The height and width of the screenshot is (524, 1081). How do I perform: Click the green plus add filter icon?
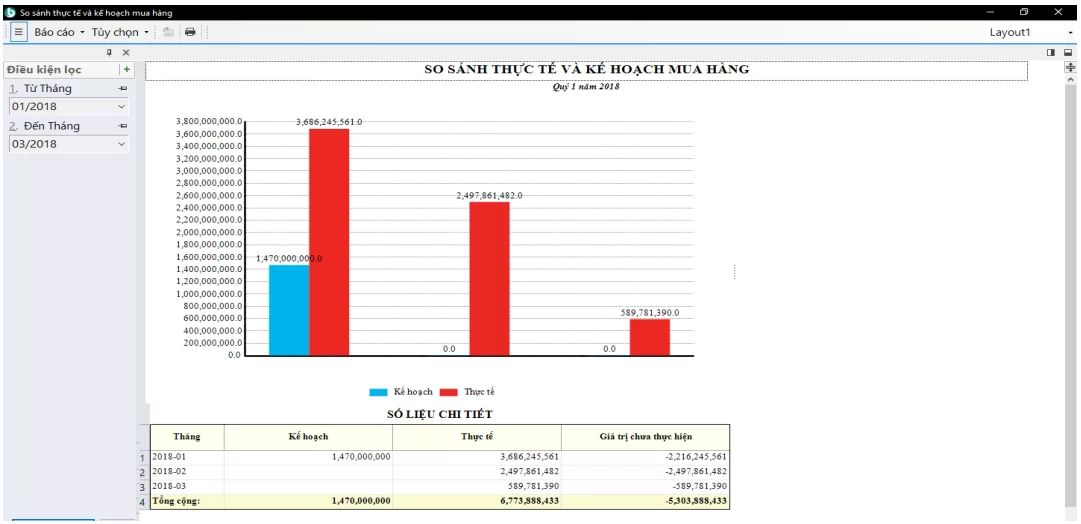pos(126,70)
